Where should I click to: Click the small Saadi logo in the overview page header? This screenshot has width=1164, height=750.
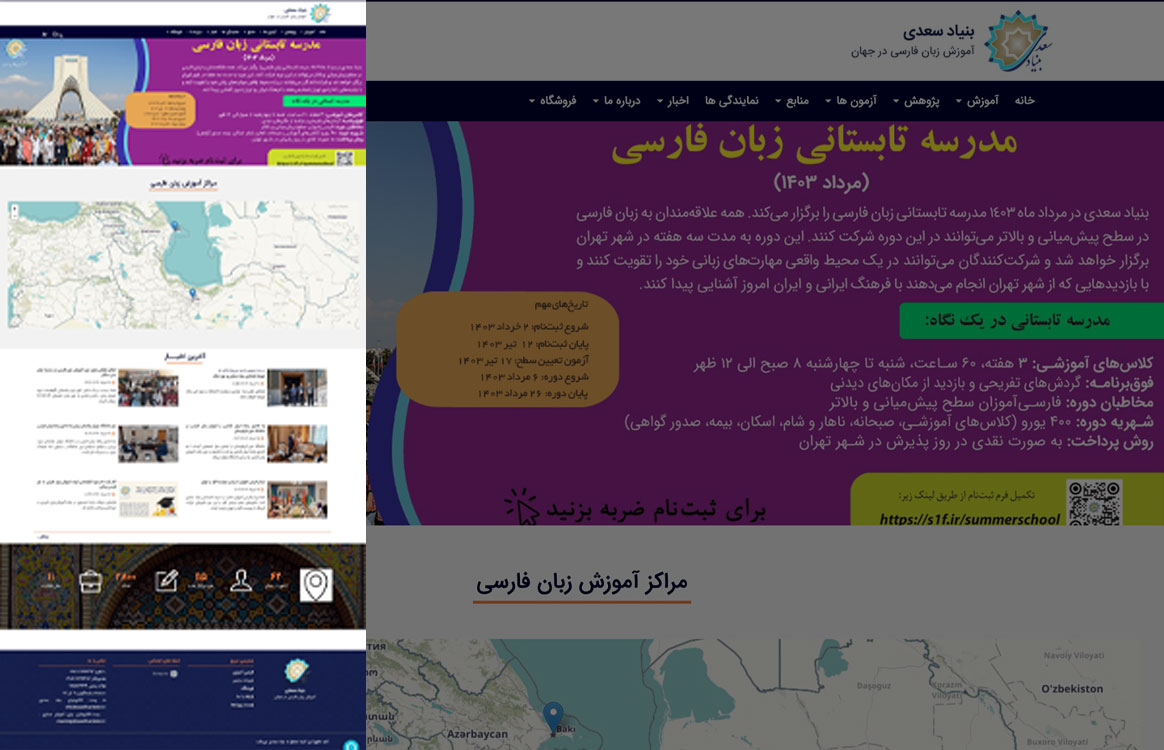click(x=319, y=13)
